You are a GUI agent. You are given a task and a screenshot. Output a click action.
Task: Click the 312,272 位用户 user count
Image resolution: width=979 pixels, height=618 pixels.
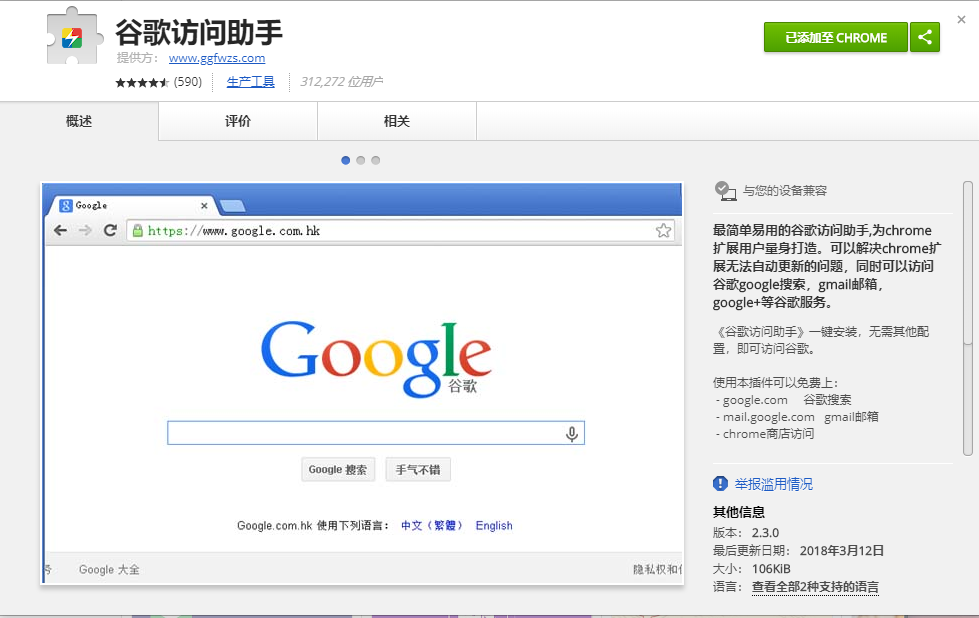(342, 82)
